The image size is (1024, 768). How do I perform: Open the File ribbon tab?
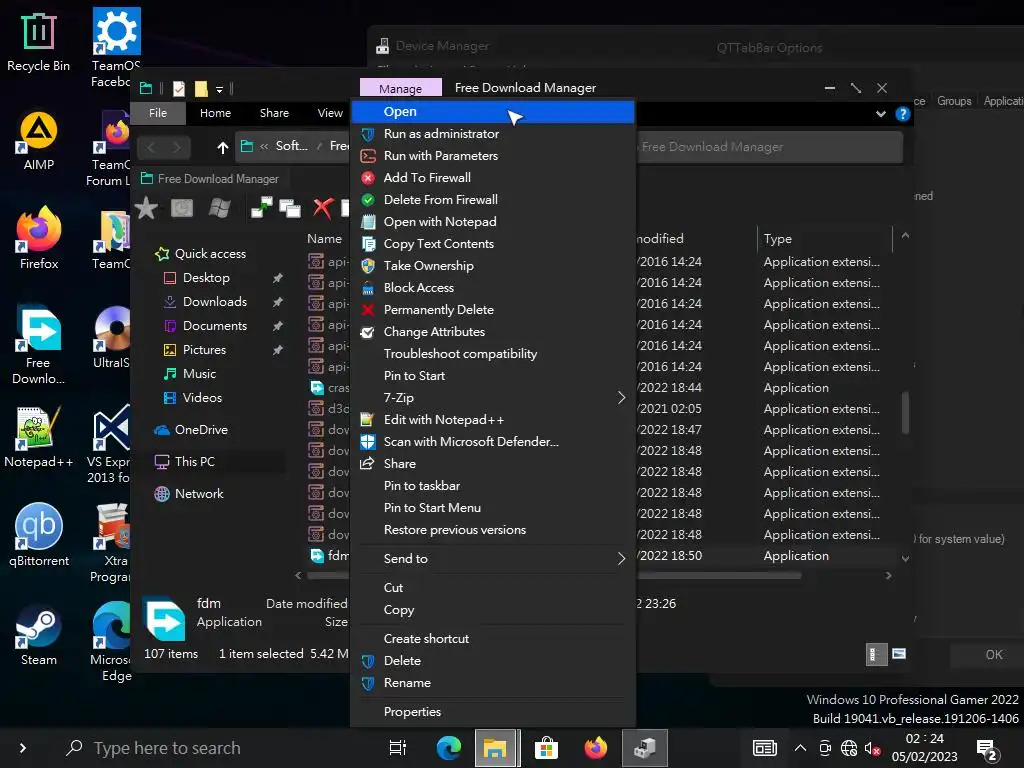(x=158, y=114)
